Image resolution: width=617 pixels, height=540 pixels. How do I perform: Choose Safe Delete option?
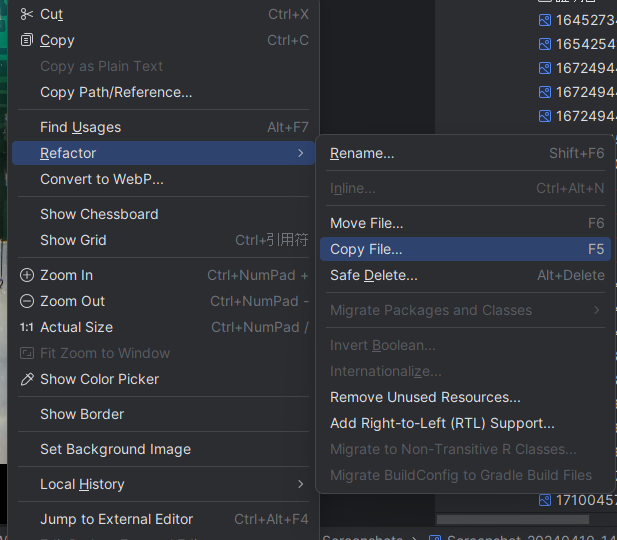point(374,275)
